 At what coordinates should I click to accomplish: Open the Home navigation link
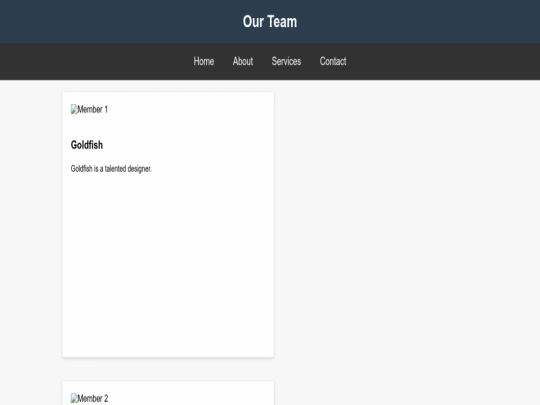[204, 61]
